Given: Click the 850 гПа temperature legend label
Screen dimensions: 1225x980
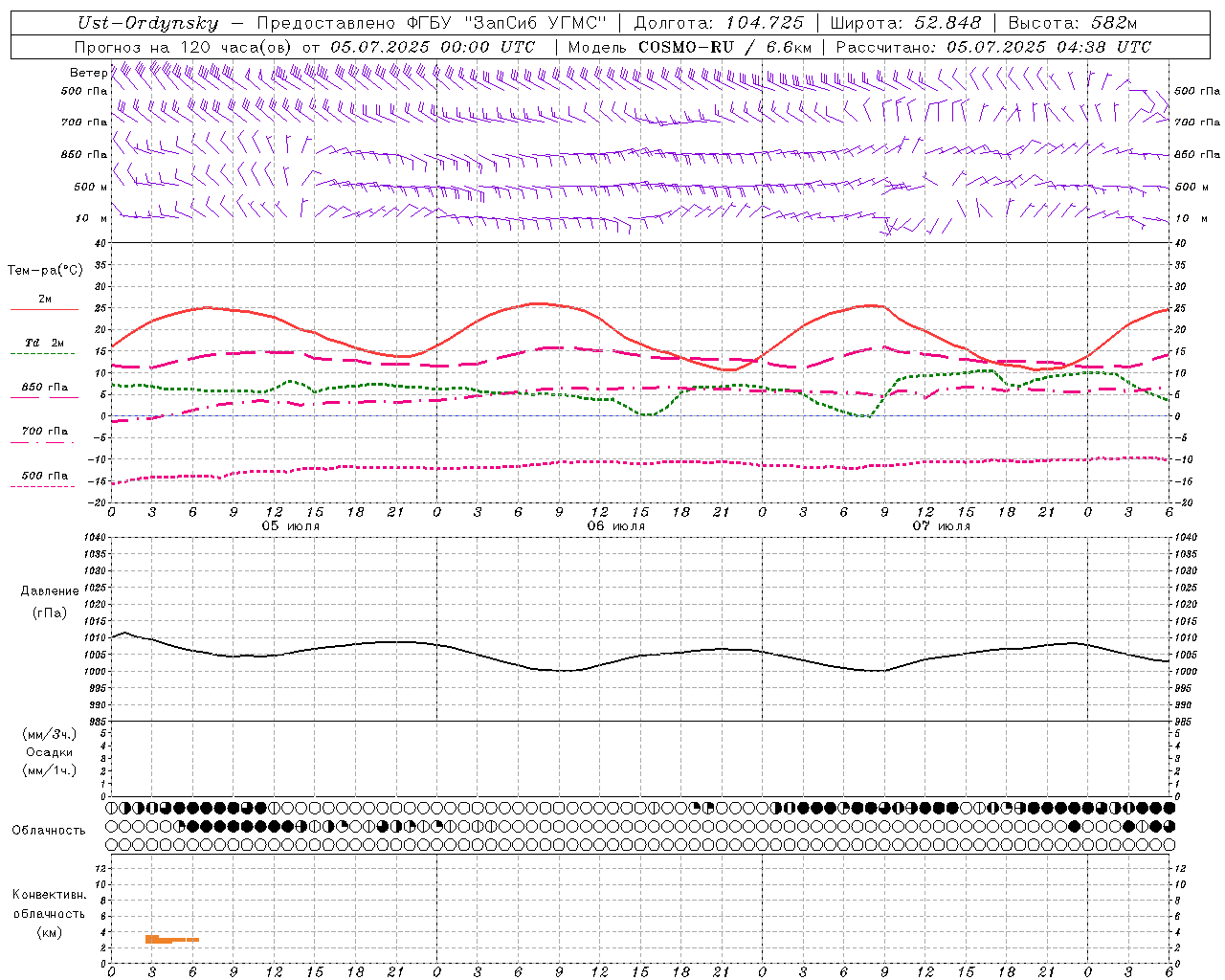Looking at the screenshot, I should point(45,388).
